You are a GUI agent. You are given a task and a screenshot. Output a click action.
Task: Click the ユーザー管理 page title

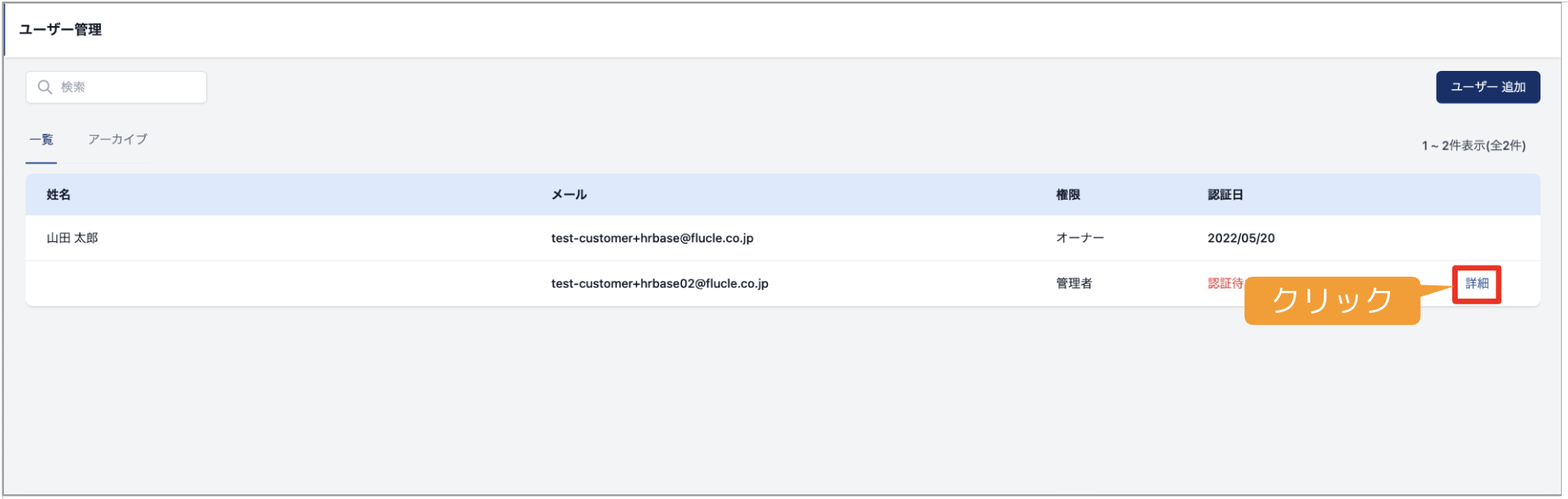61,30
